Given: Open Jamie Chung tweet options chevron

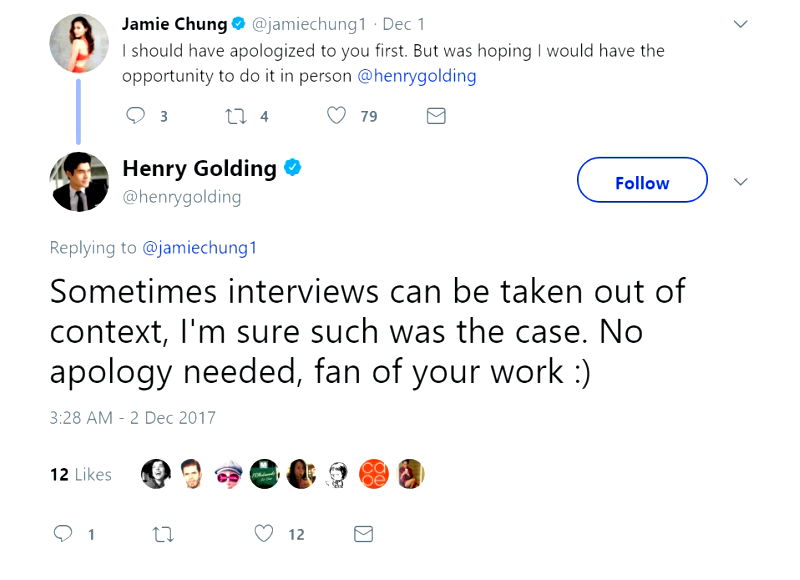Looking at the screenshot, I should click(x=740, y=23).
